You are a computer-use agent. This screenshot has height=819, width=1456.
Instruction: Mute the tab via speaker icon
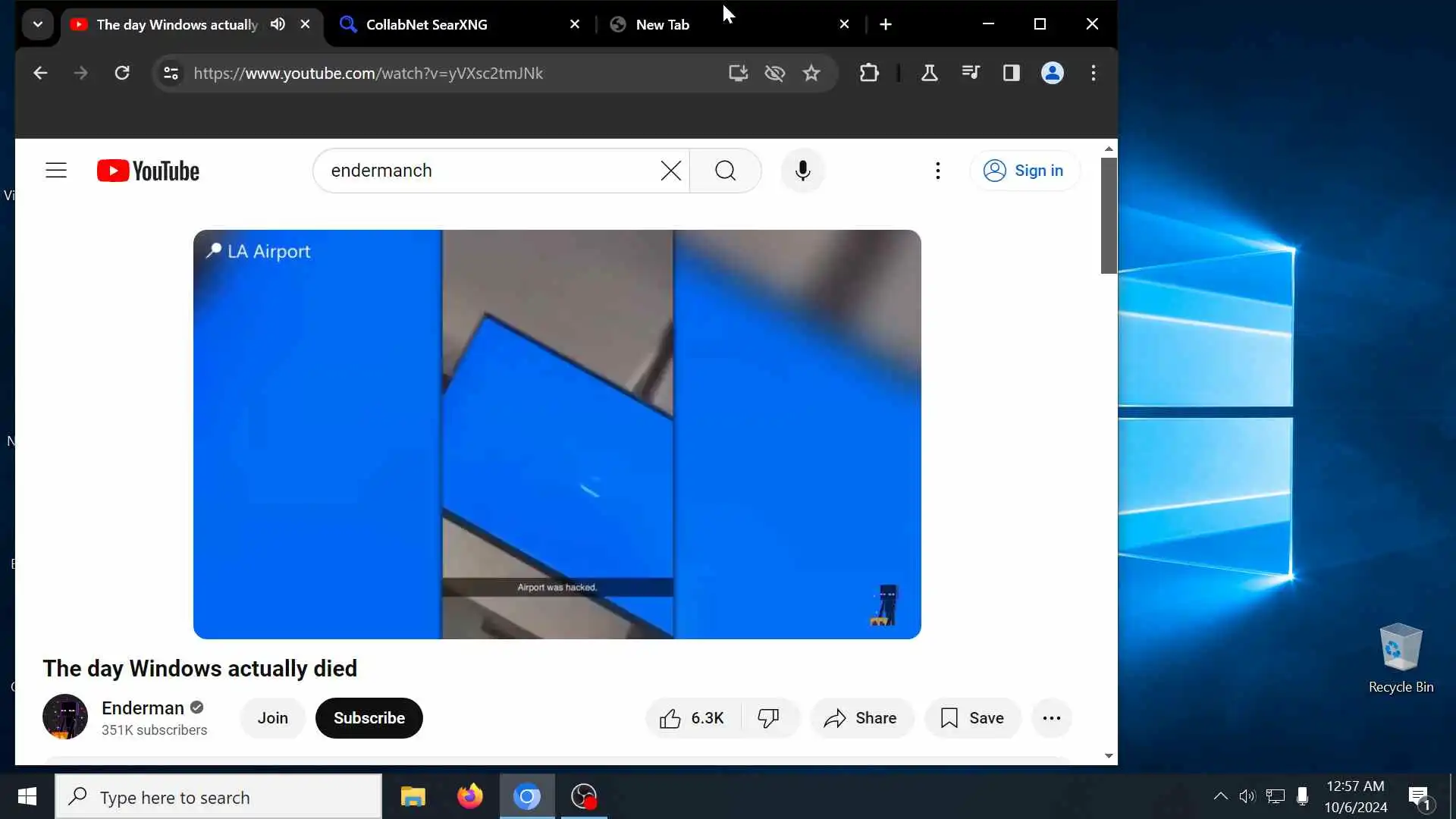[278, 24]
